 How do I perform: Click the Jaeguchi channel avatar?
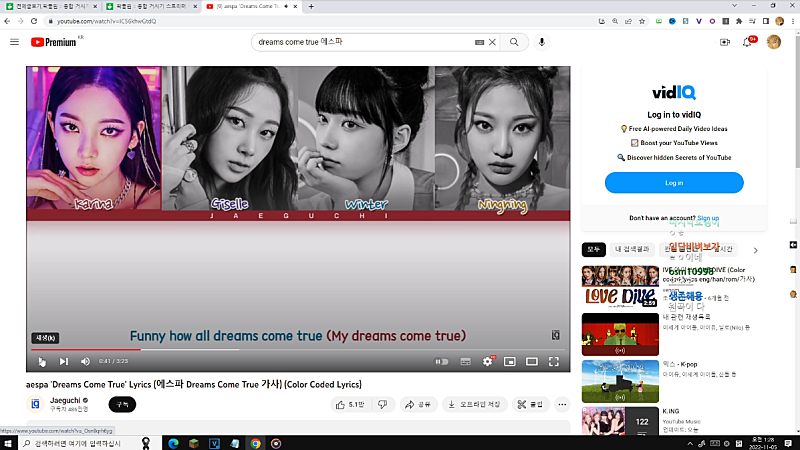tap(35, 404)
